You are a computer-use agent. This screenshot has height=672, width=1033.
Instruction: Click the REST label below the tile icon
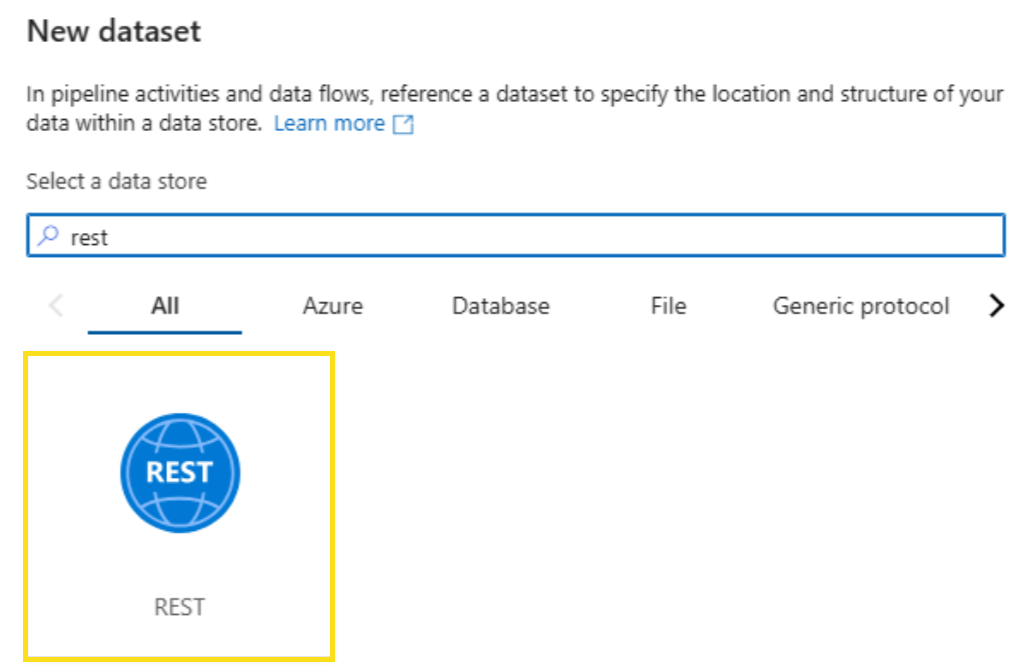[180, 606]
